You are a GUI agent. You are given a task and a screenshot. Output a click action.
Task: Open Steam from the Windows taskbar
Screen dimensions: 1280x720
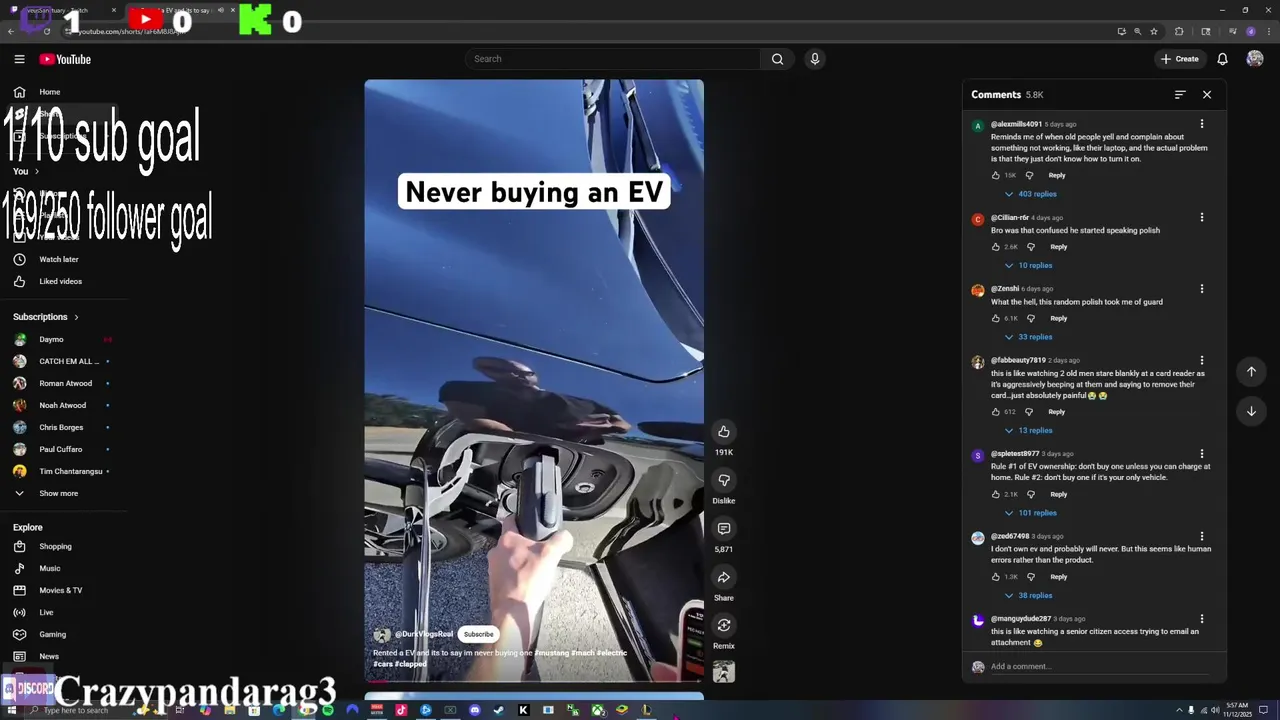(x=499, y=710)
